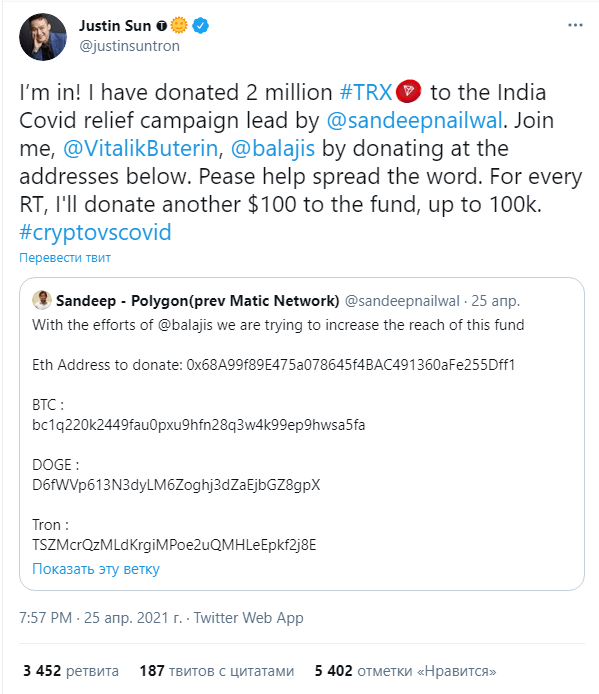The width and height of the screenshot is (599, 694).
Task: Click Показать эту ветку to show the thread
Action: coord(96,569)
